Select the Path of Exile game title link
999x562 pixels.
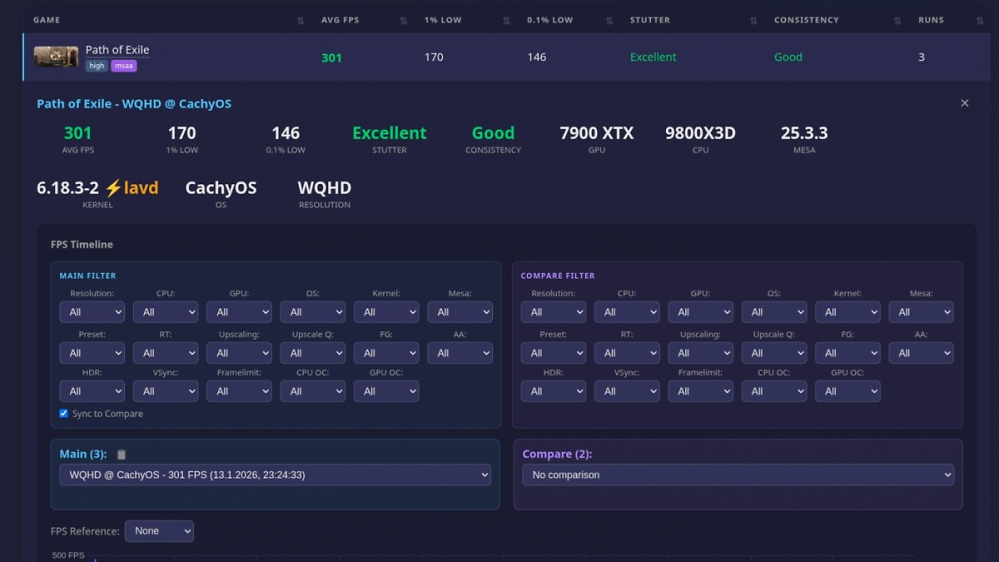pos(117,50)
